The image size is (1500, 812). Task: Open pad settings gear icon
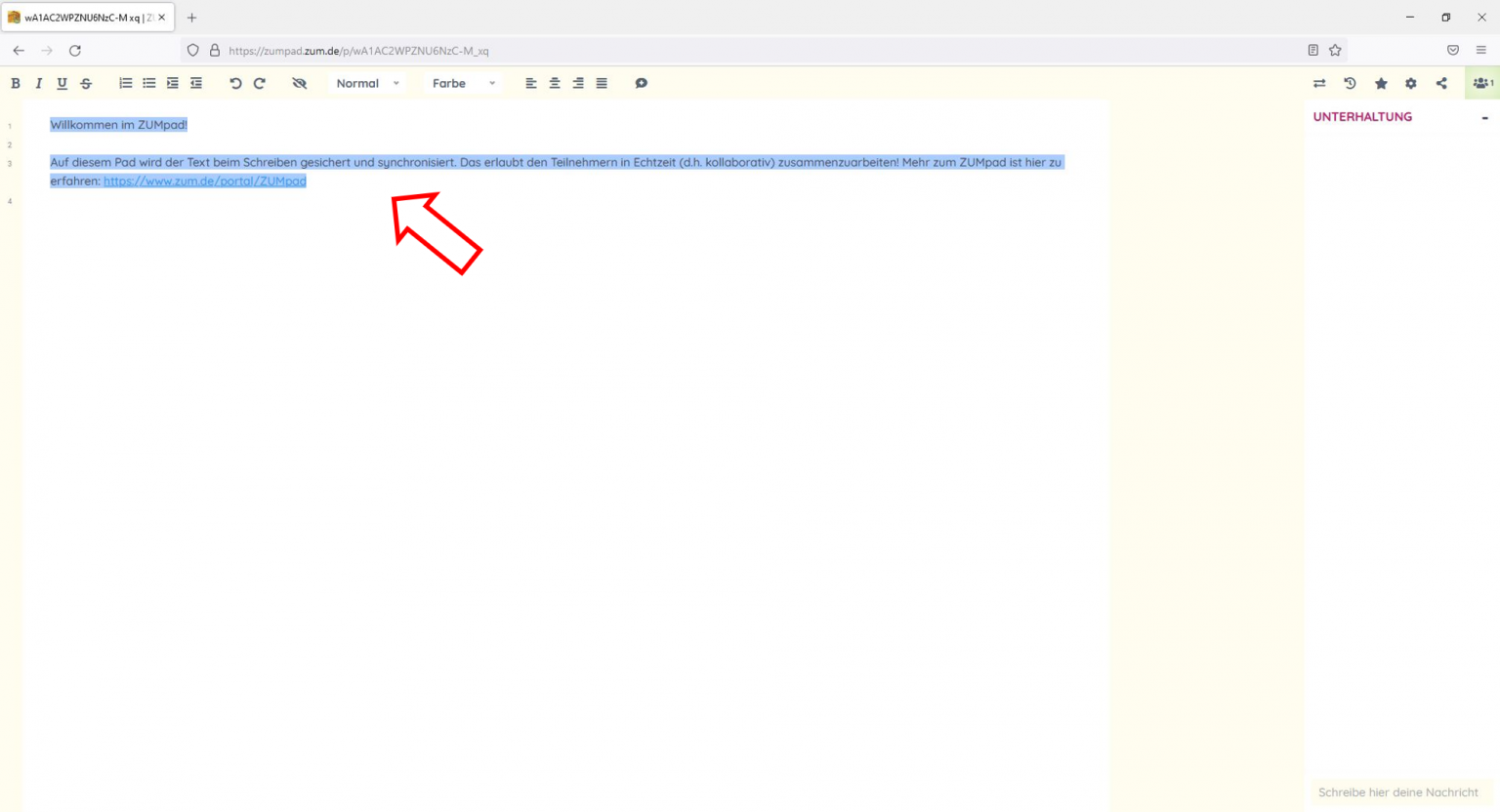tap(1411, 84)
